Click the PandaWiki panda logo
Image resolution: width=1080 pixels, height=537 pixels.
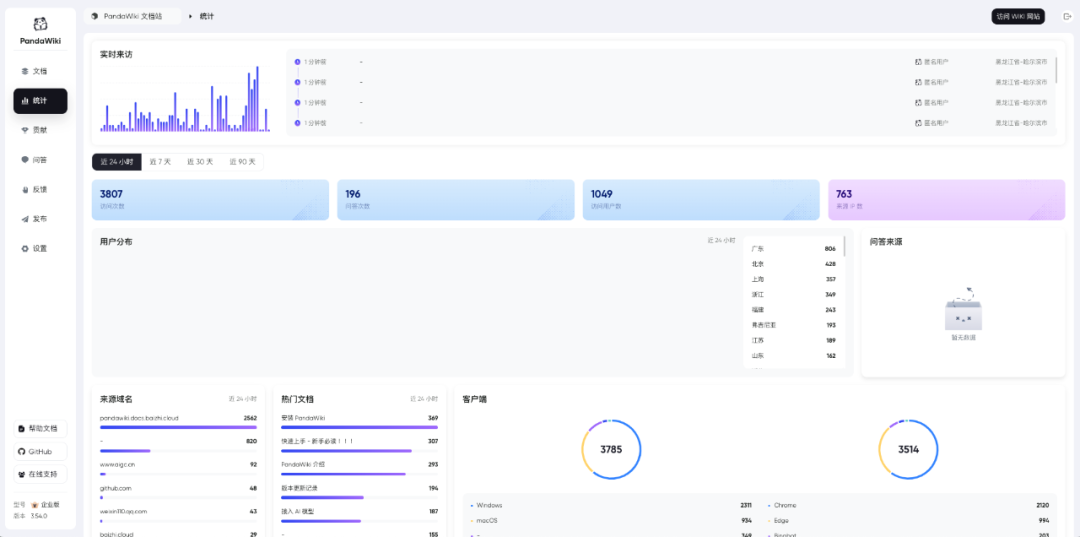(40, 23)
